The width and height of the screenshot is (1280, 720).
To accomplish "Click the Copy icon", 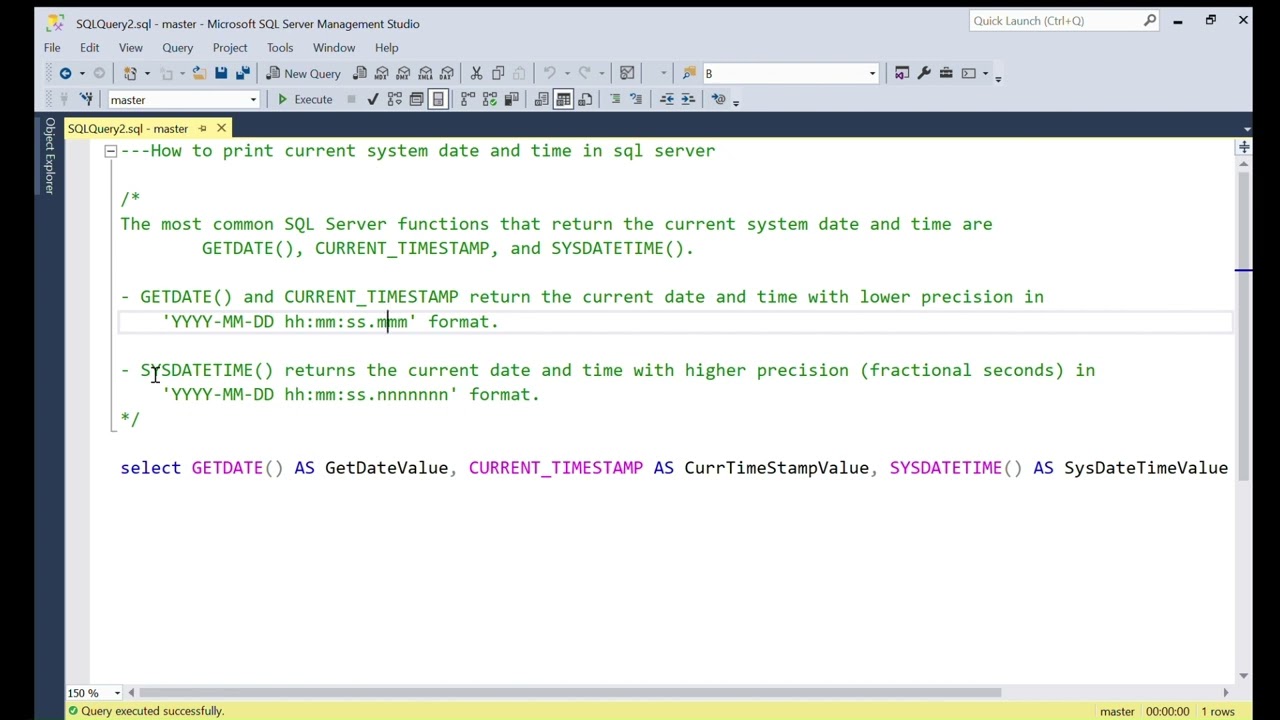I will click(x=498, y=73).
